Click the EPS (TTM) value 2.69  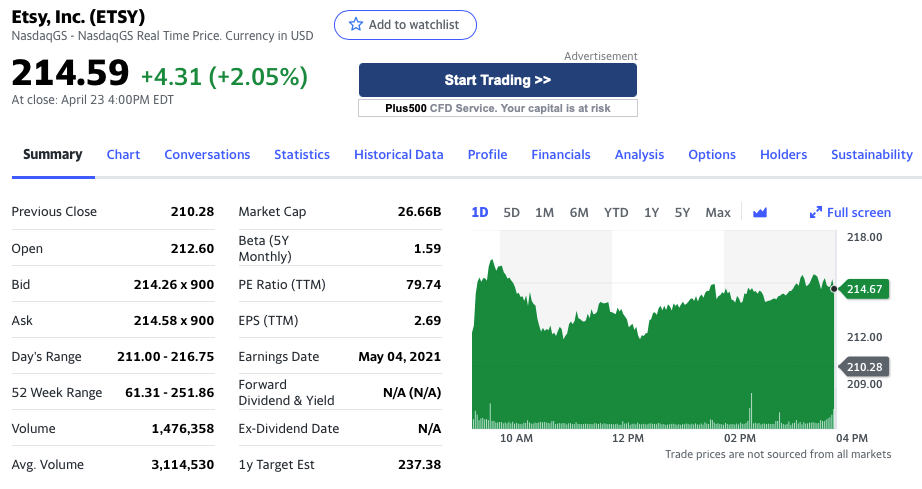click(427, 320)
